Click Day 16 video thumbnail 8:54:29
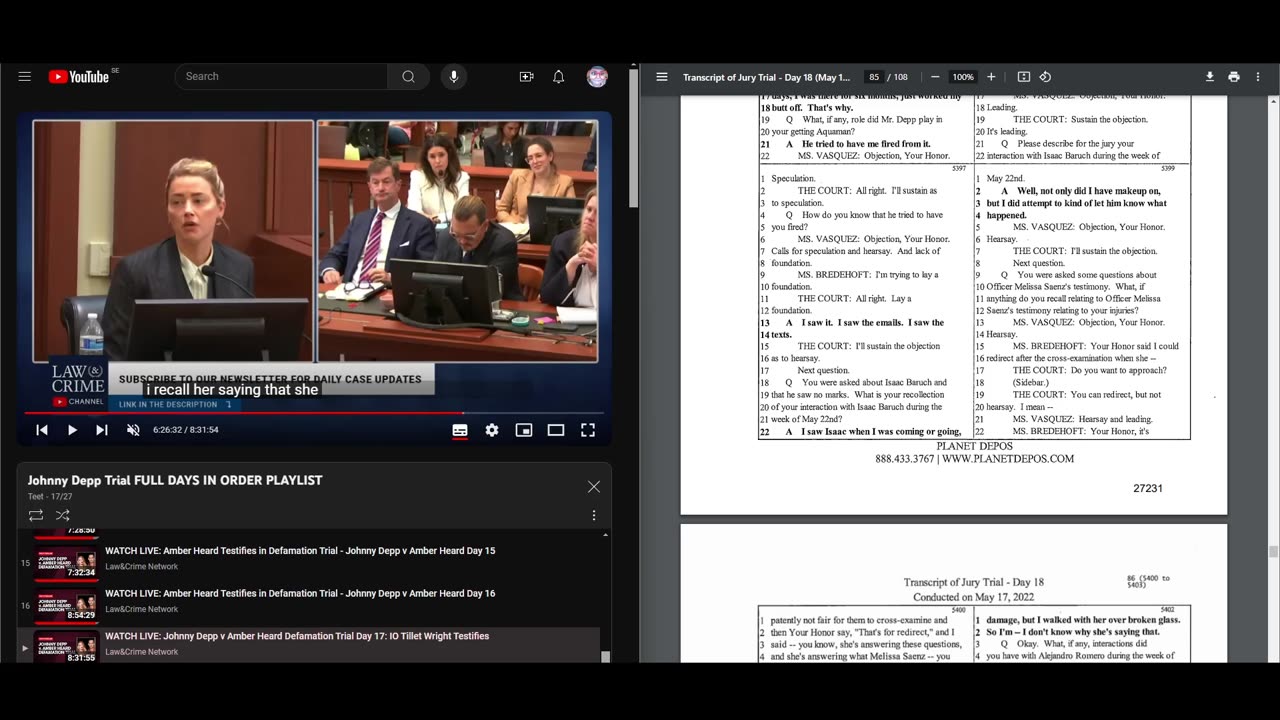Viewport: 1280px width, 720px height. [x=67, y=607]
